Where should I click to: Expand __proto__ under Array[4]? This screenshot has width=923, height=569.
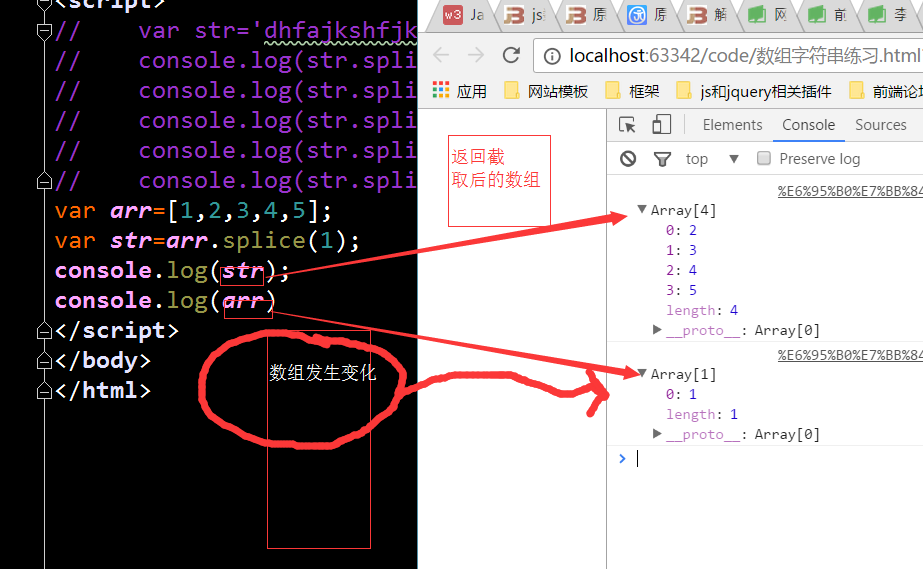[657, 330]
